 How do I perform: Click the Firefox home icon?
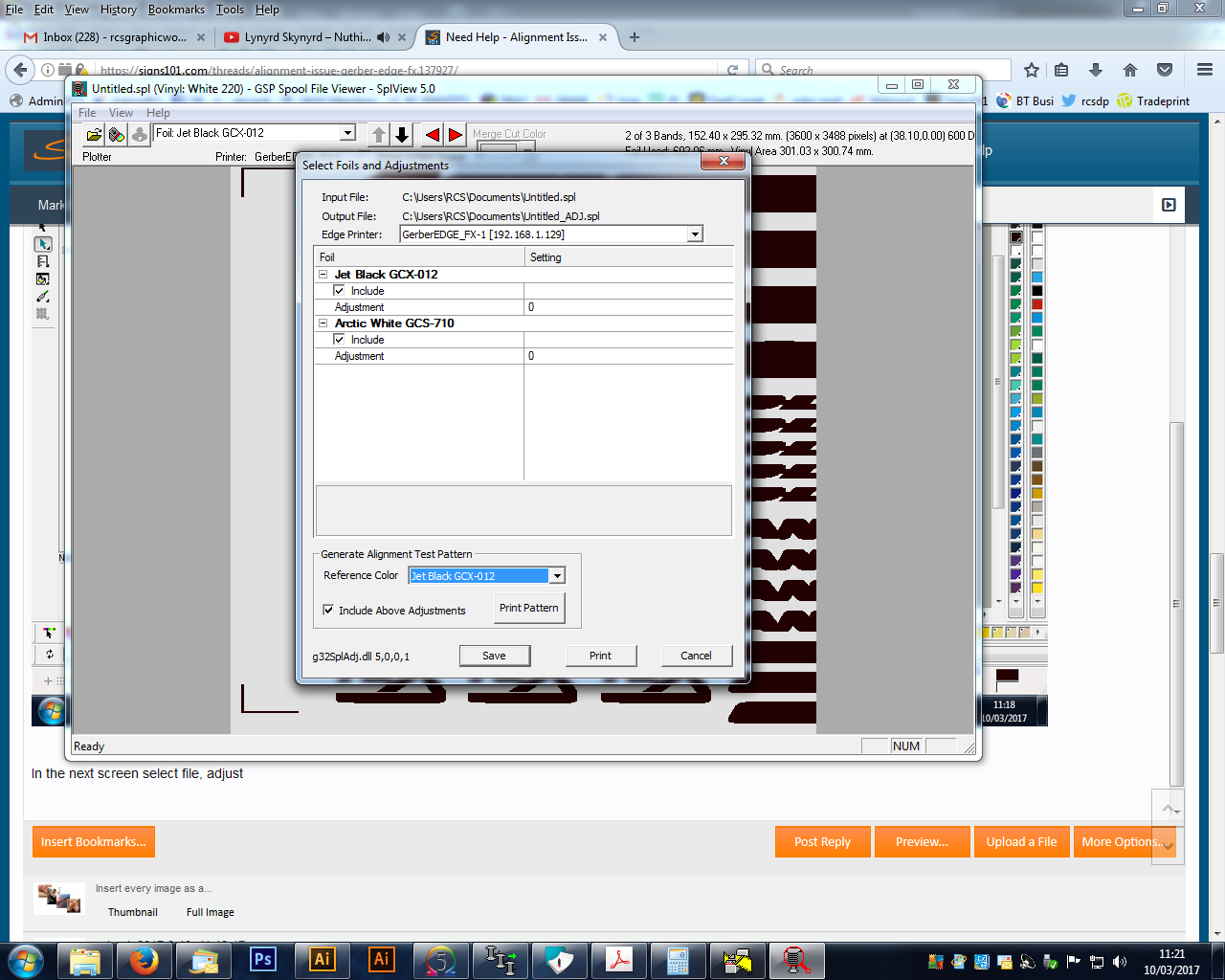1130,70
